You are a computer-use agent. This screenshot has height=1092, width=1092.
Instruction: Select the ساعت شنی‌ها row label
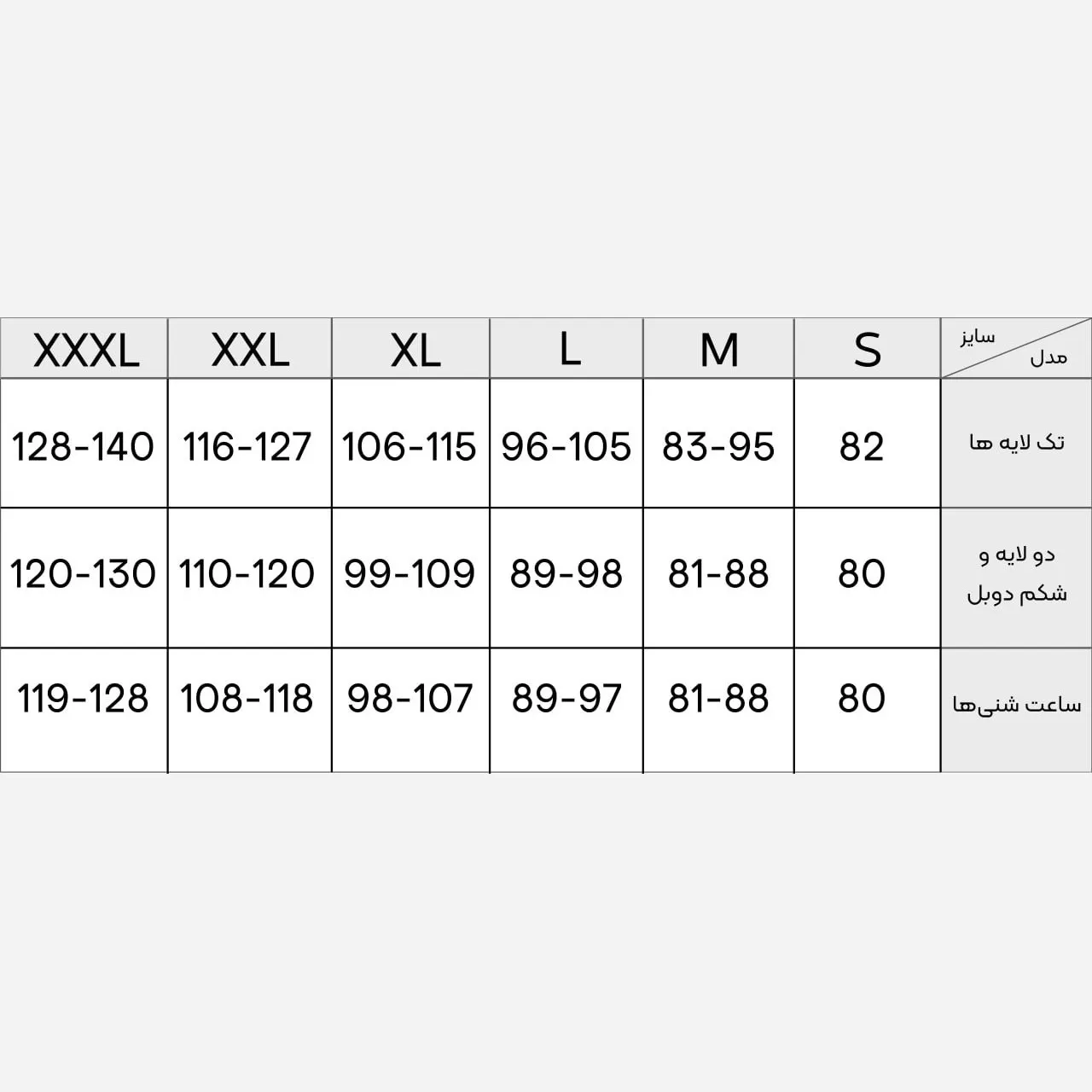pos(1016,705)
